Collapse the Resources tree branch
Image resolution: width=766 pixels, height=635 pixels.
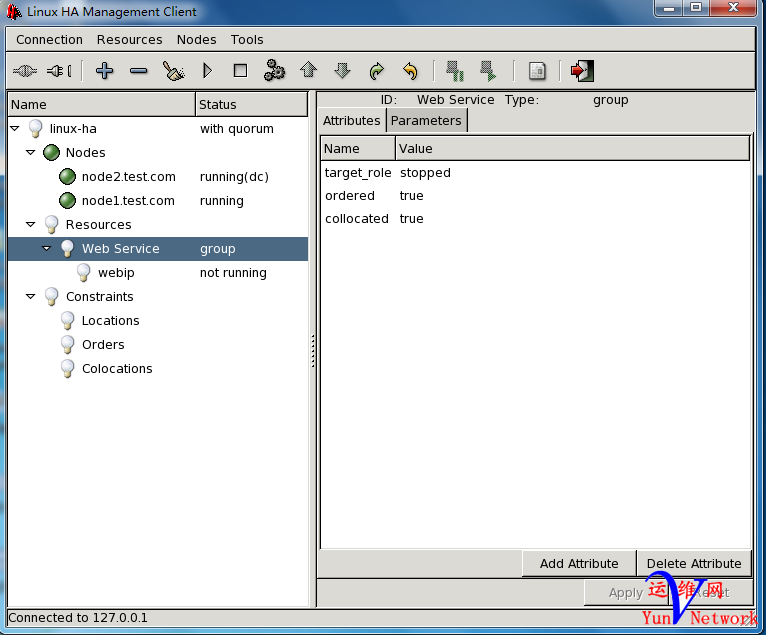30,224
